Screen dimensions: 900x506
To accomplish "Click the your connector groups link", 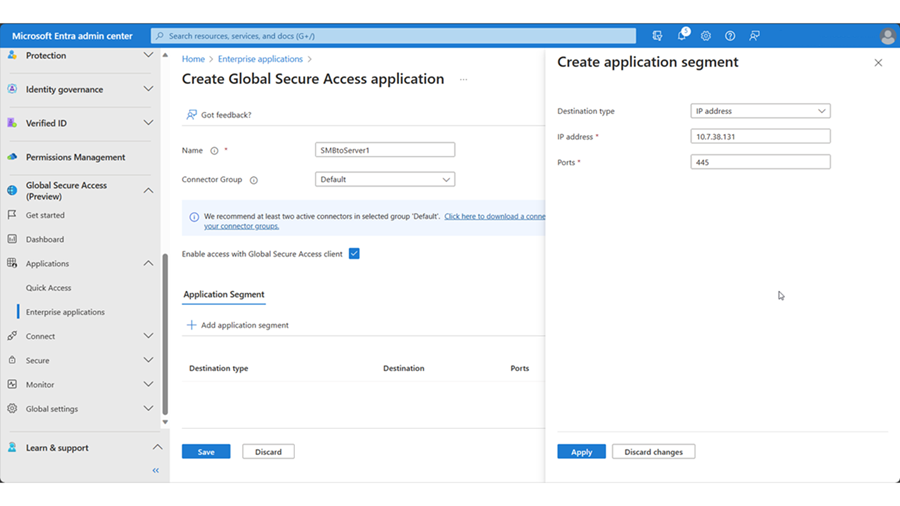I will click(x=241, y=226).
